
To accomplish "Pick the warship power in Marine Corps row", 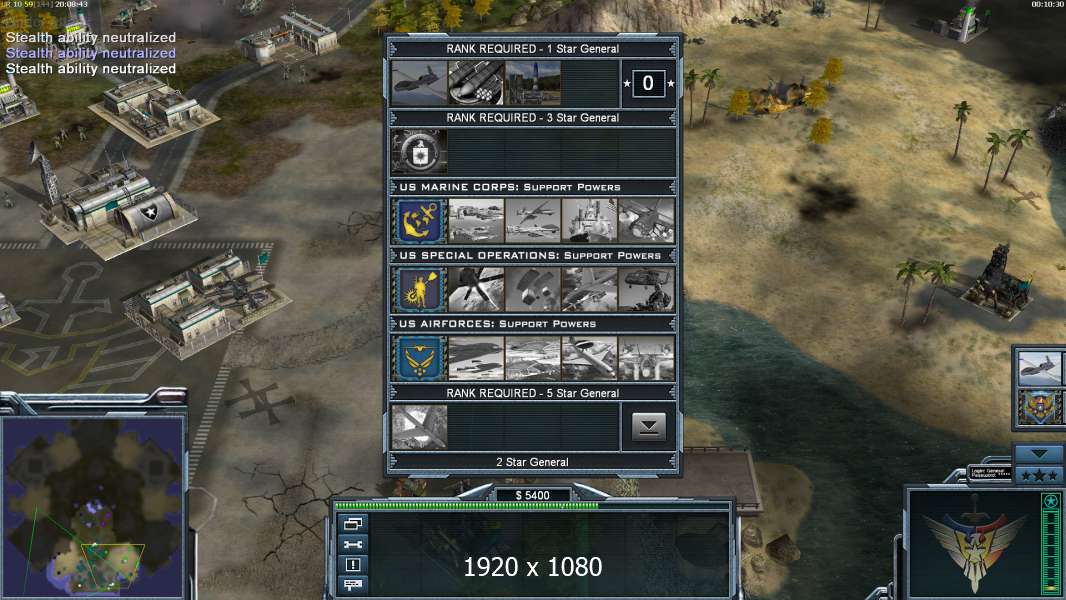I will 589,220.
